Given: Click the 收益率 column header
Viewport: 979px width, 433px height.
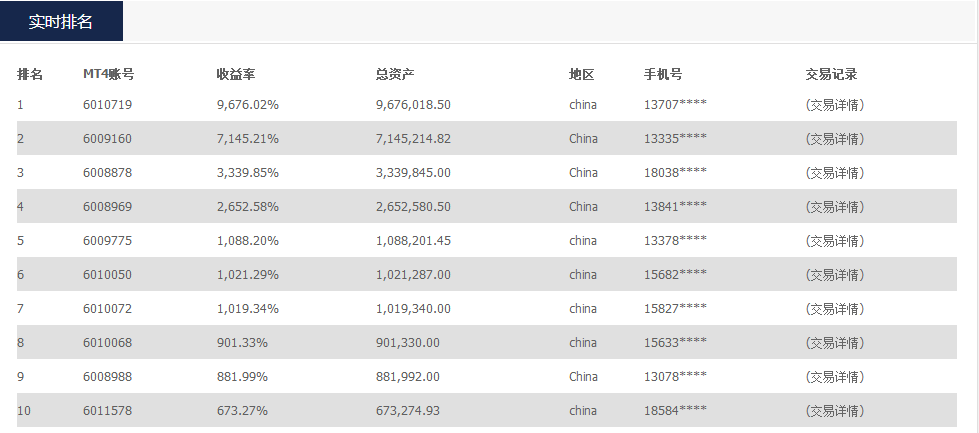Looking at the screenshot, I should (x=234, y=74).
